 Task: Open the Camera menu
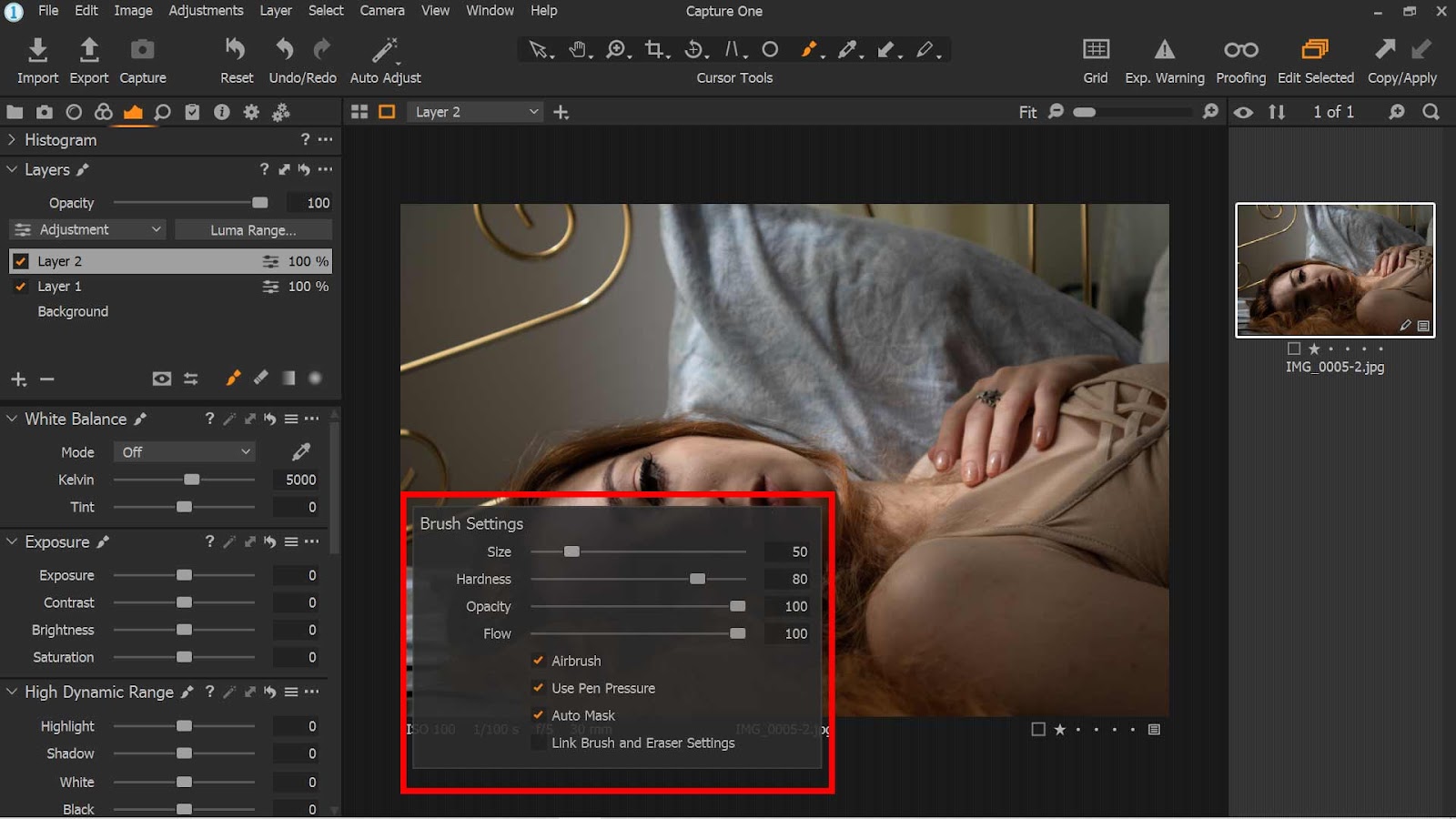coord(381,11)
